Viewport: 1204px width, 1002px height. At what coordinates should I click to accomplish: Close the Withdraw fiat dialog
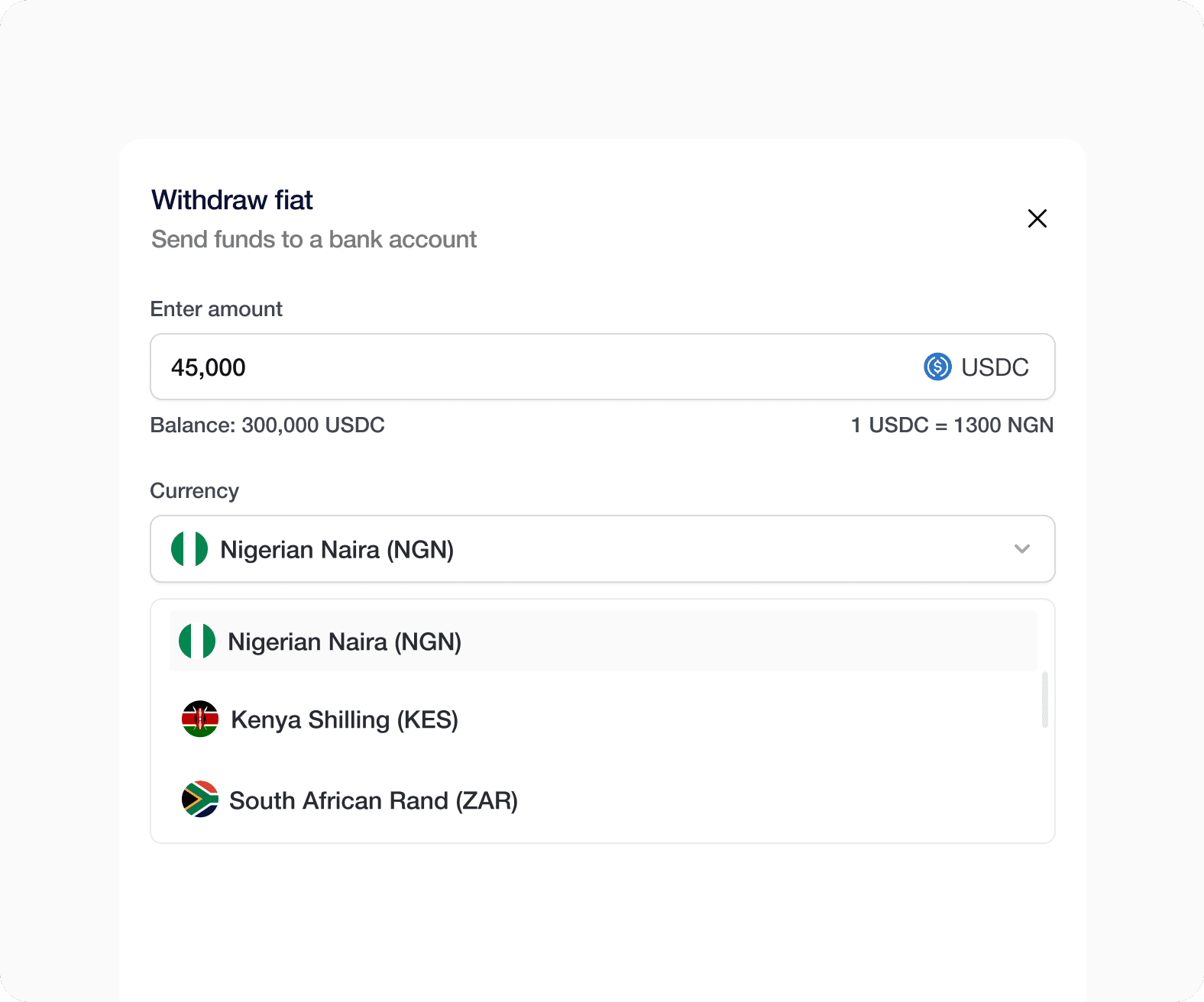pos(1037,218)
